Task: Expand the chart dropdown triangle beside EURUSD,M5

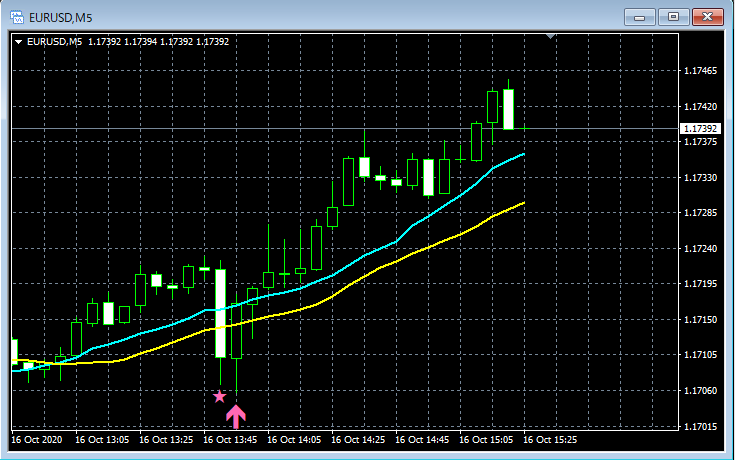Action: (x=19, y=42)
